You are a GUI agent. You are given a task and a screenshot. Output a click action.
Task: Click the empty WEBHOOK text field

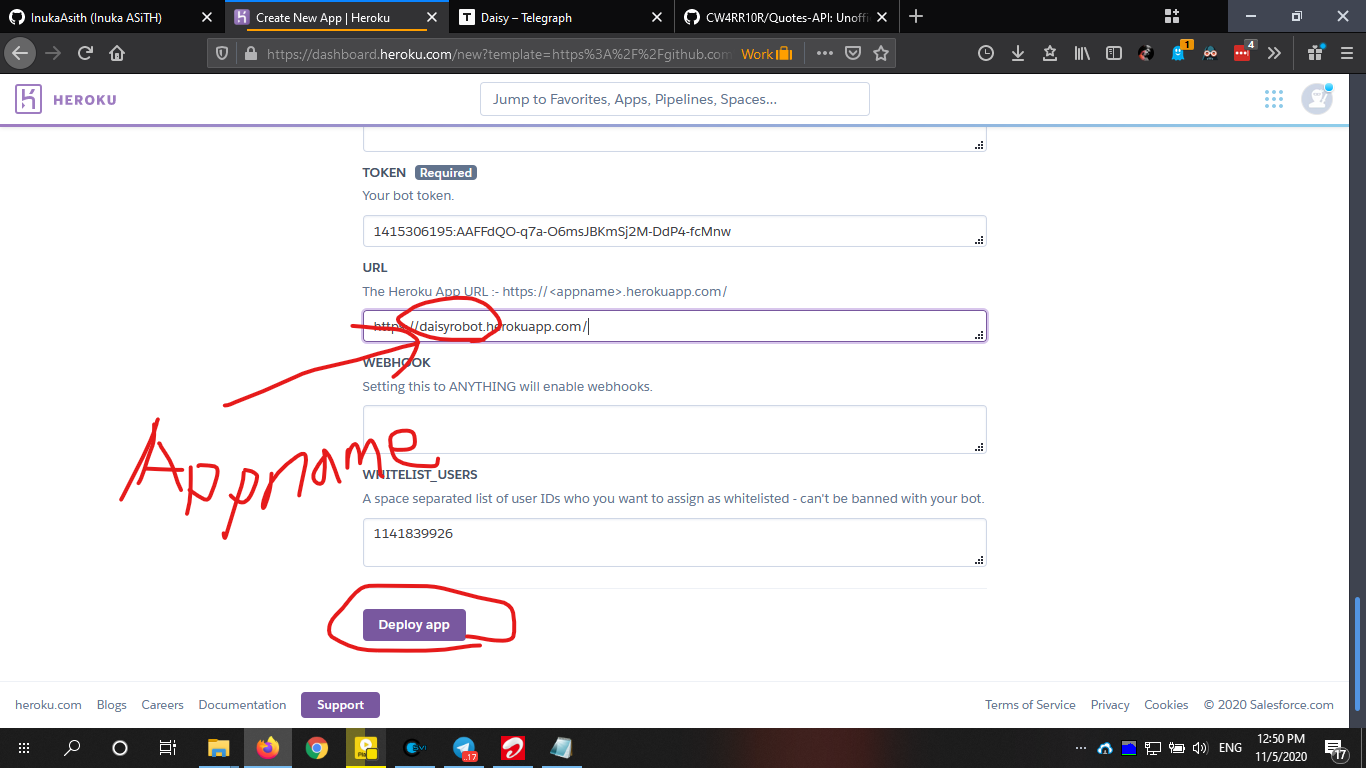(675, 429)
